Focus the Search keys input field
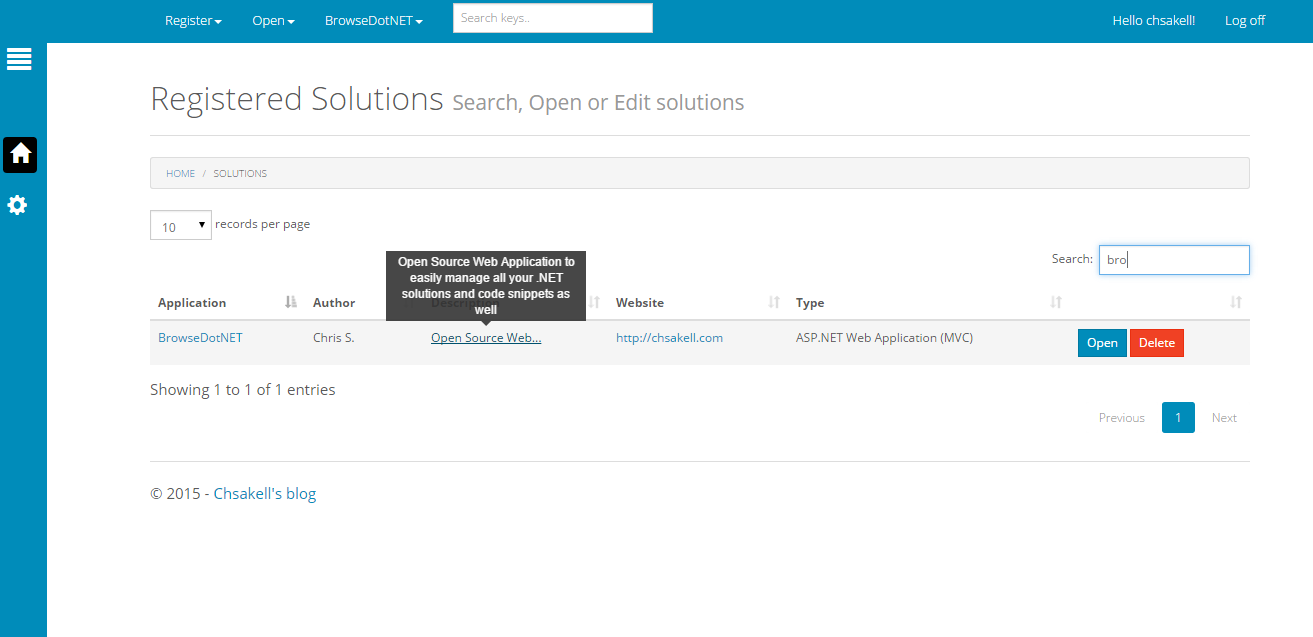 552,18
